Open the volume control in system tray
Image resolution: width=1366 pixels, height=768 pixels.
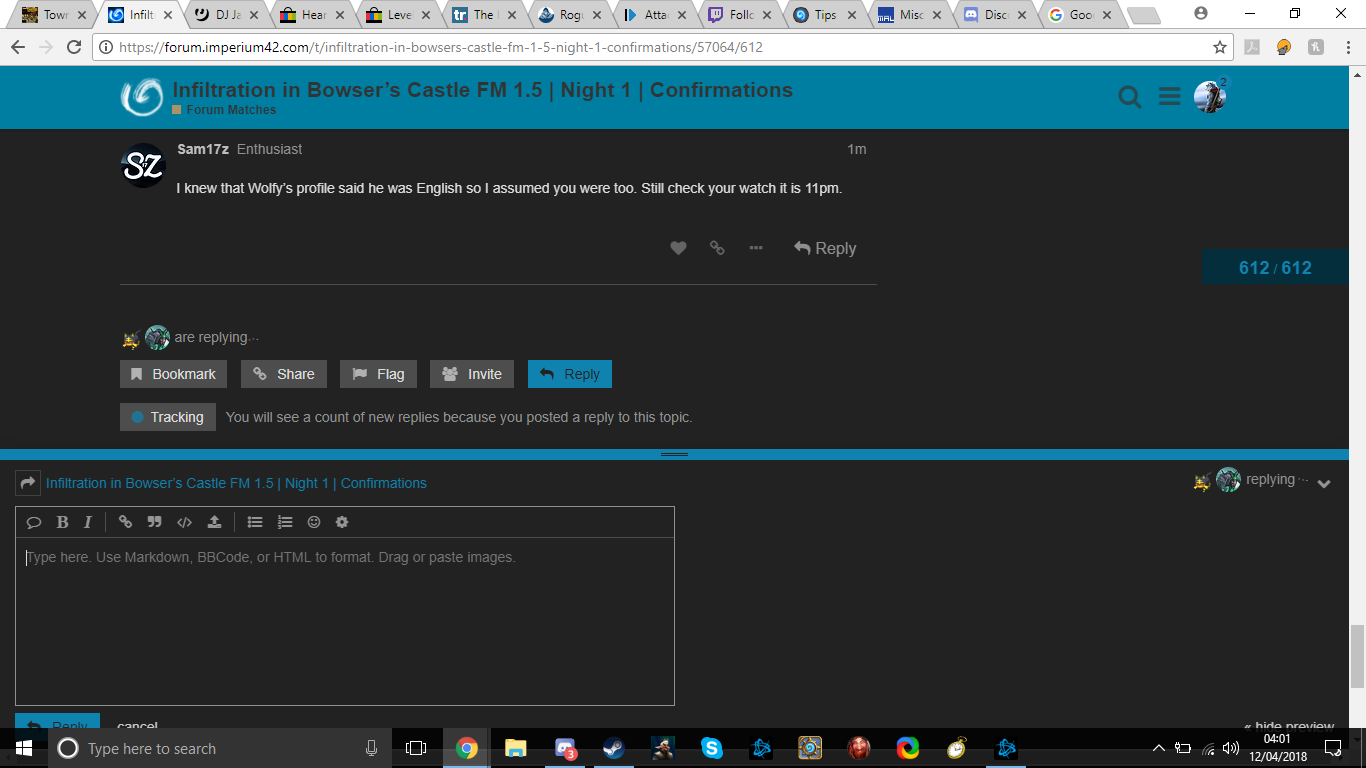(x=1231, y=748)
